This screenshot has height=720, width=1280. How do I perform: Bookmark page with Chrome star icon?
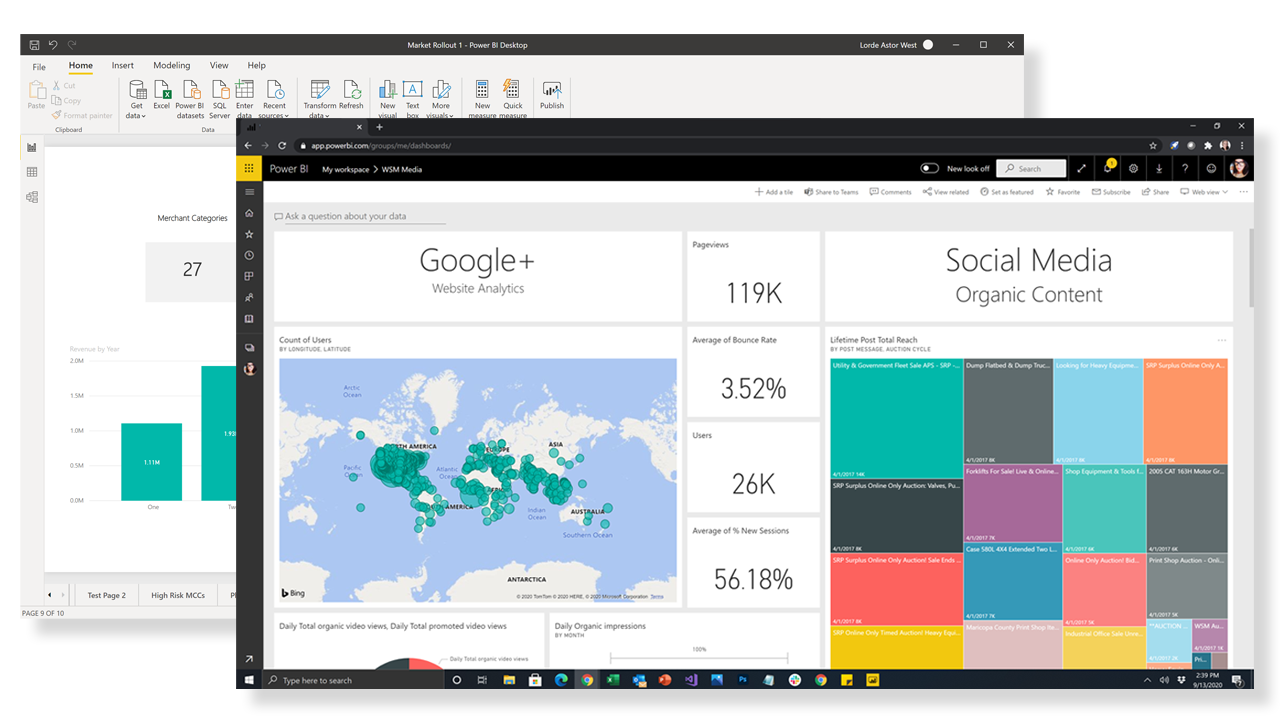point(1153,145)
